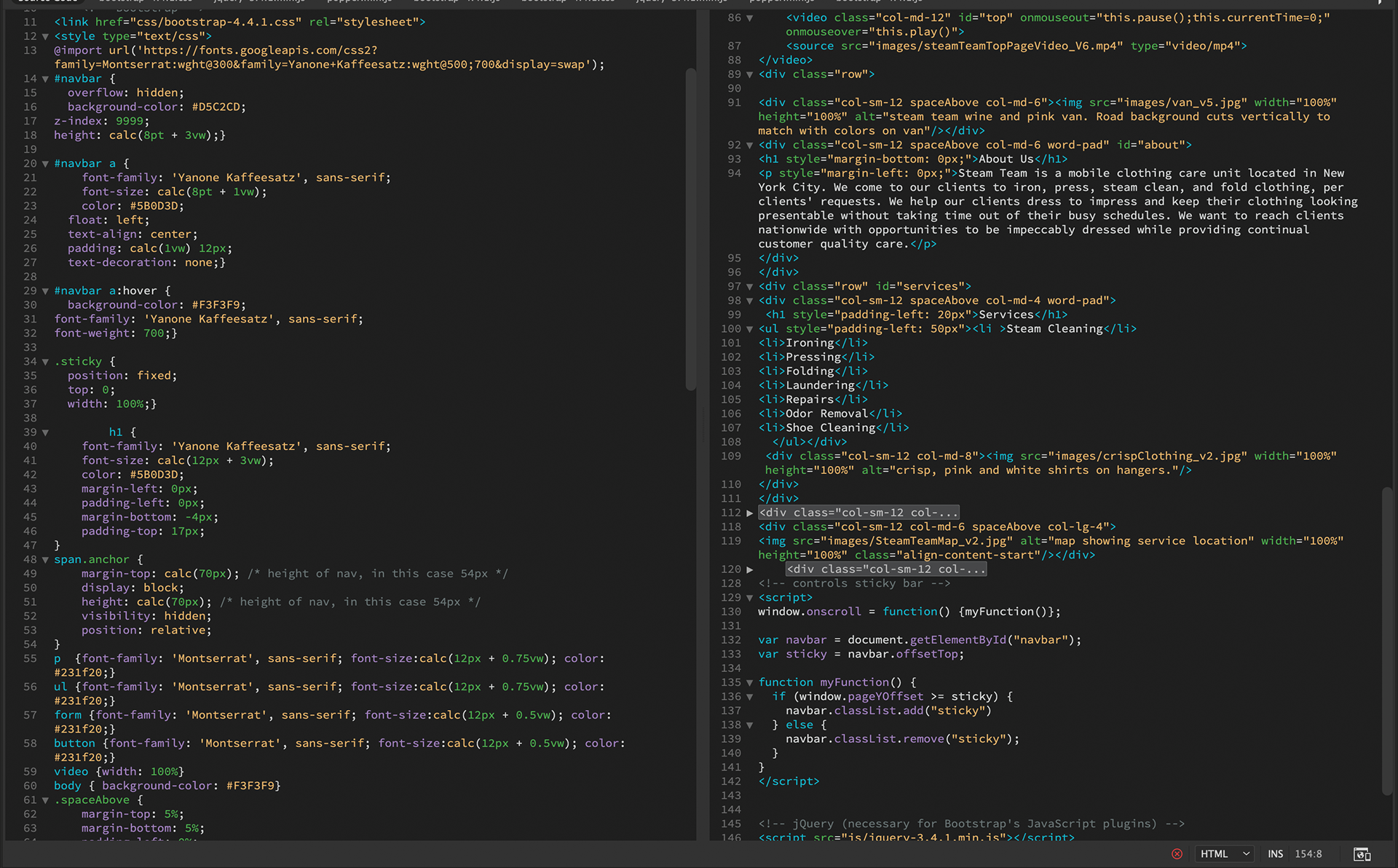Screen dimensions: 1398x868
Task: Collapse the '#navbar a' rule at line 20
Action: tap(45, 164)
